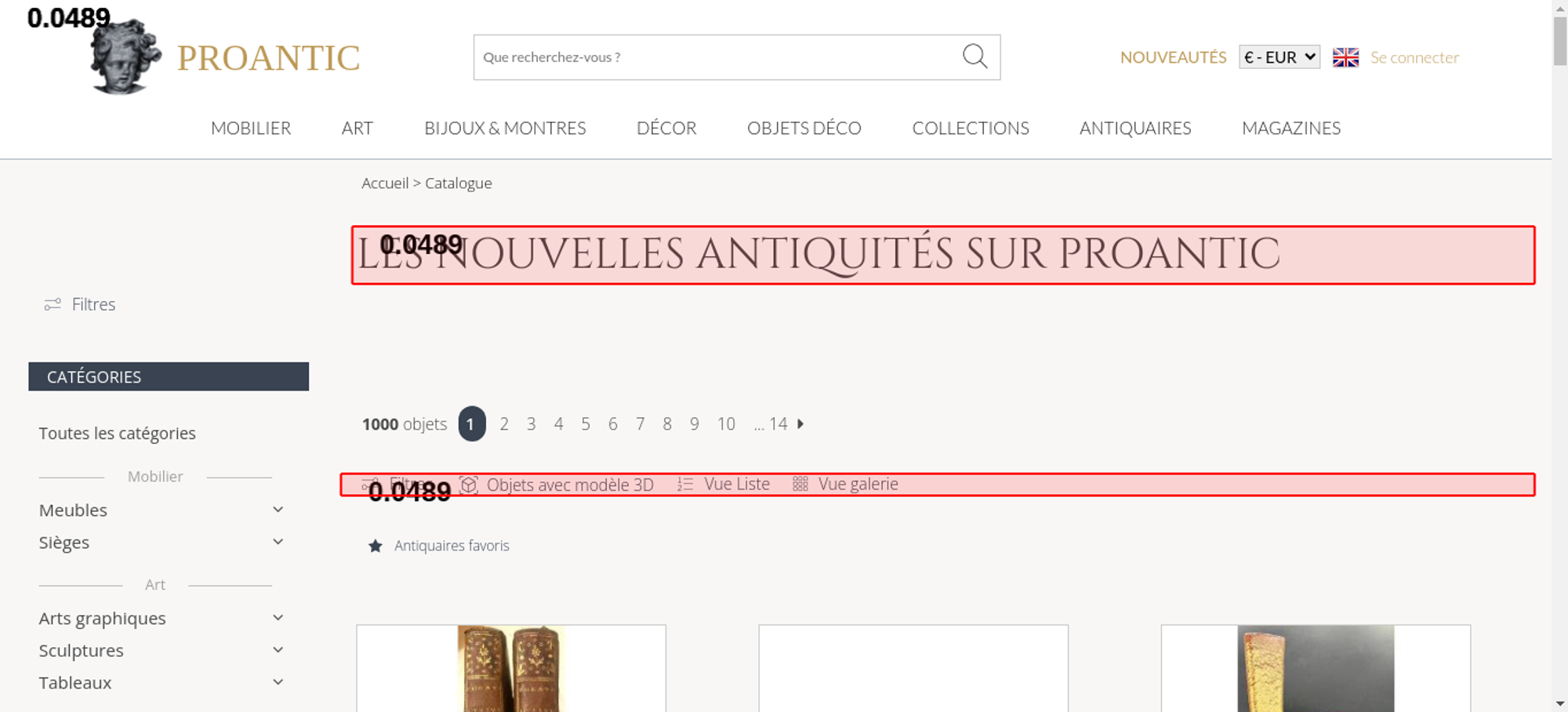Open Filtres using the sidebar sliders icon
1568x712 pixels.
53,304
